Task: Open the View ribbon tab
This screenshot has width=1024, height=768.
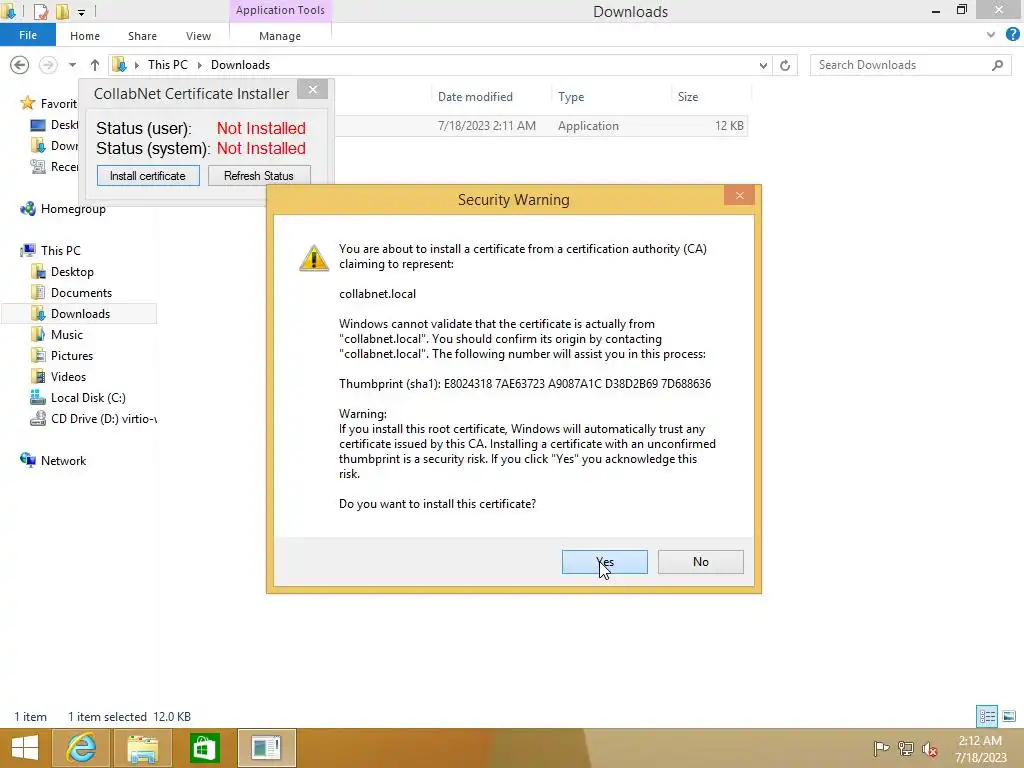Action: (198, 36)
